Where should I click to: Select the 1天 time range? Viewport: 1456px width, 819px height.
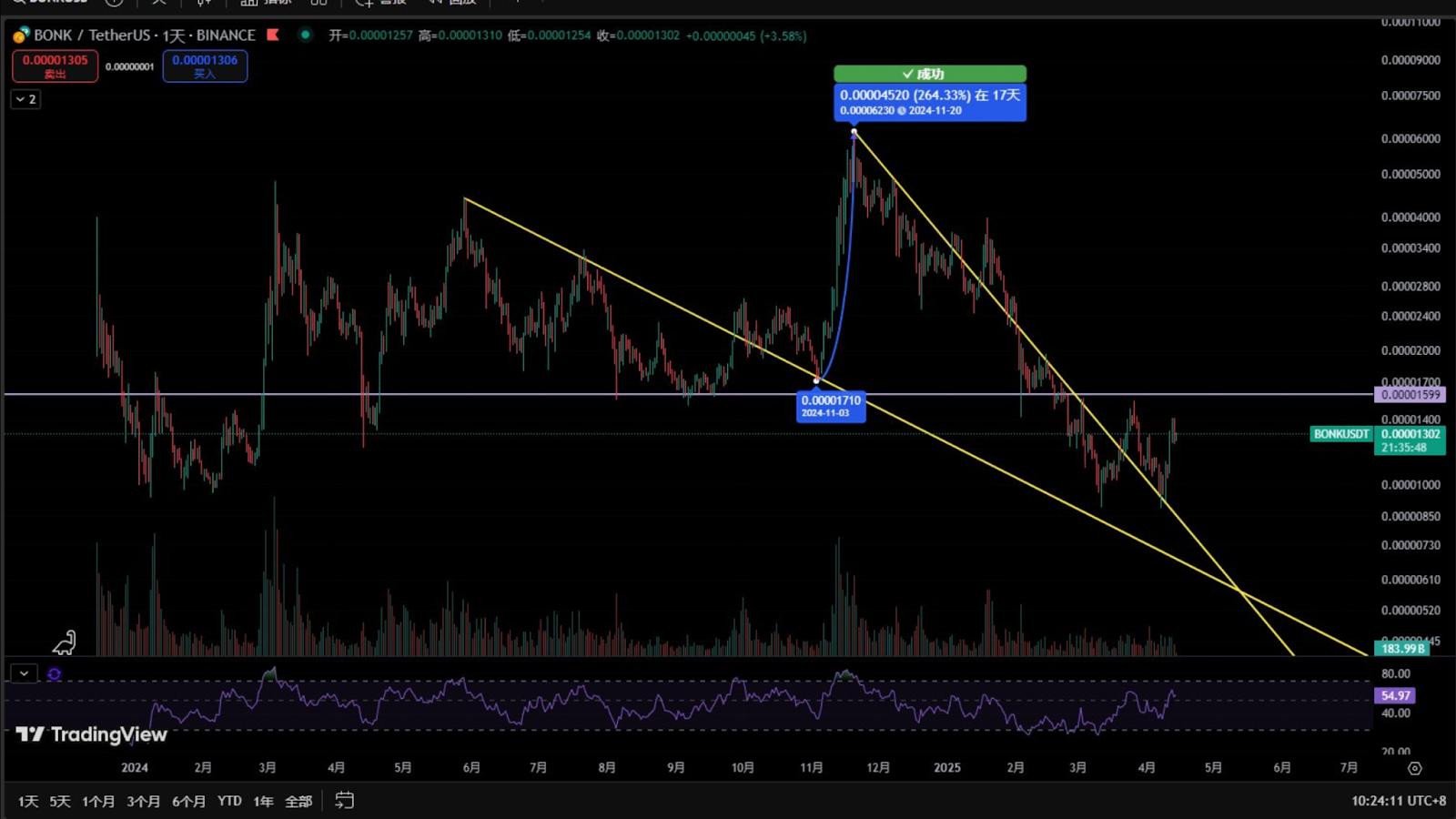pos(28,801)
